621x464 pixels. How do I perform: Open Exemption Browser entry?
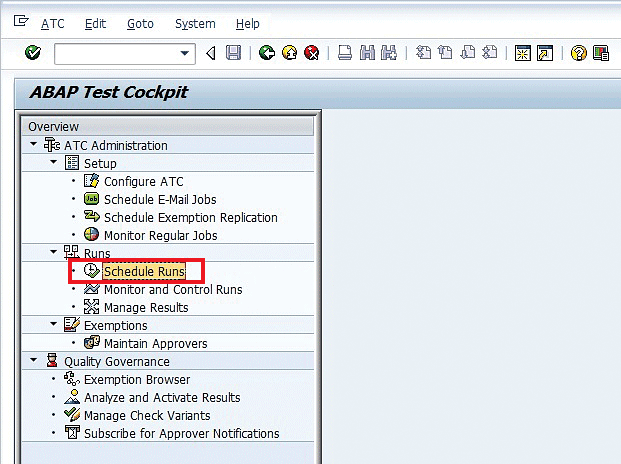(x=136, y=379)
